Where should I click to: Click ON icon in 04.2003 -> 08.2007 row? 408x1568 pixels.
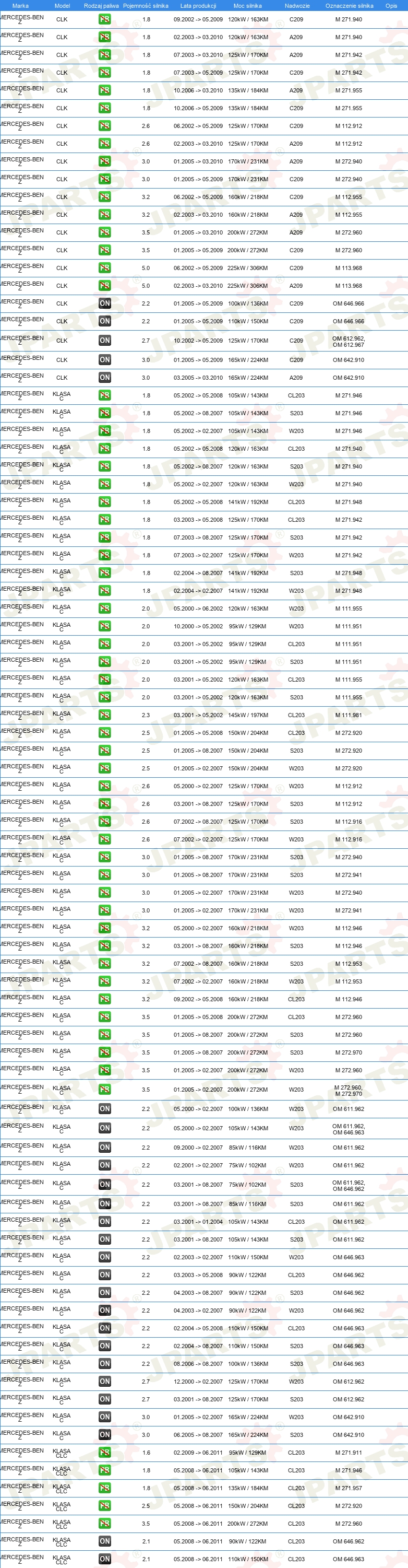(x=104, y=1293)
